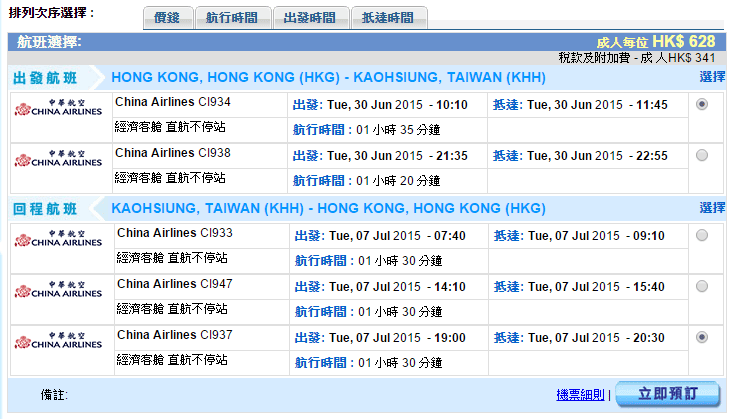
Task: Click the 回程航班 return section header
Action: 44,209
